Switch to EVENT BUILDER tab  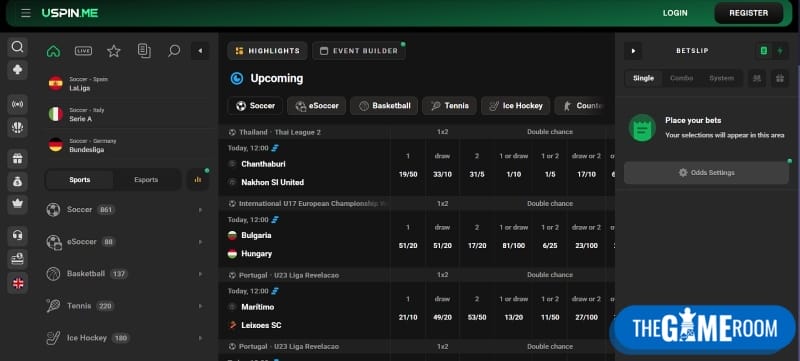[x=359, y=50]
